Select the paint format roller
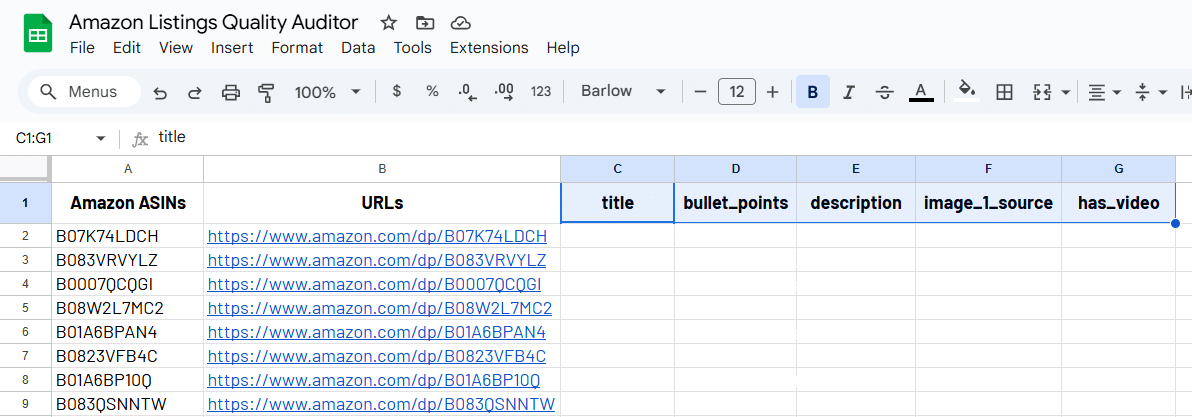 (266, 92)
